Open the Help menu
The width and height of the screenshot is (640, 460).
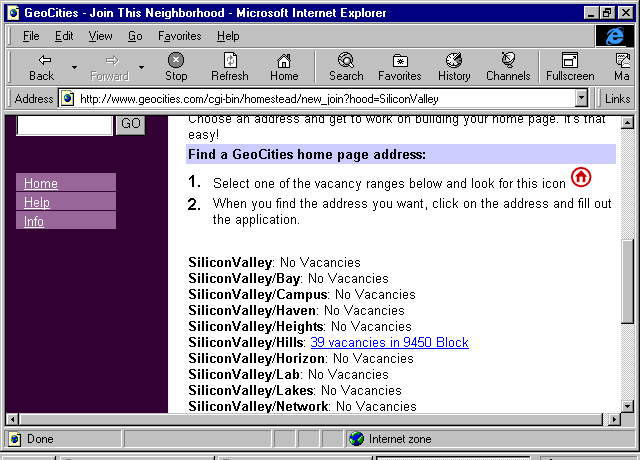pyautogui.click(x=228, y=36)
